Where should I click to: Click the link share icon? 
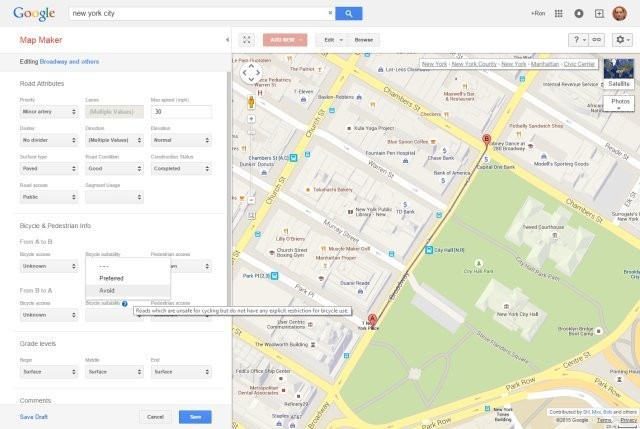[x=597, y=40]
